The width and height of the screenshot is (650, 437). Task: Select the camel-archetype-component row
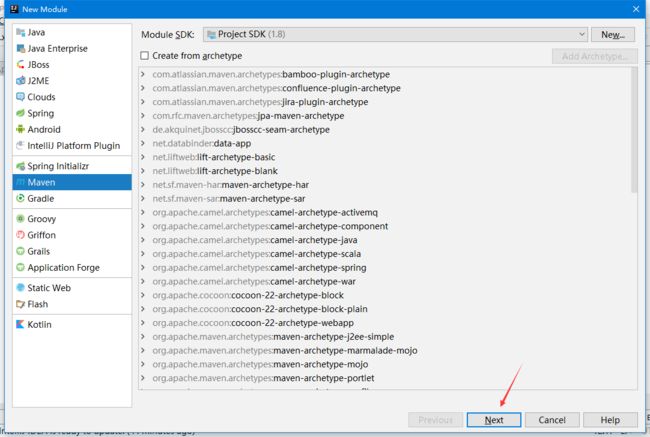point(385,226)
